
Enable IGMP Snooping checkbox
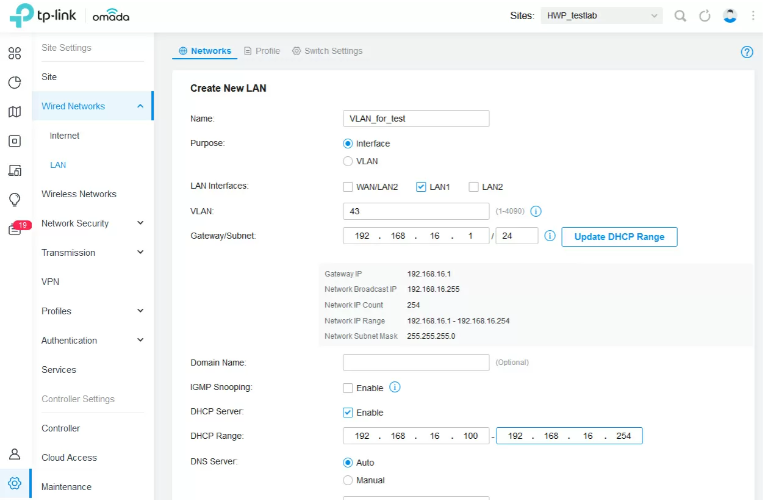(348, 388)
